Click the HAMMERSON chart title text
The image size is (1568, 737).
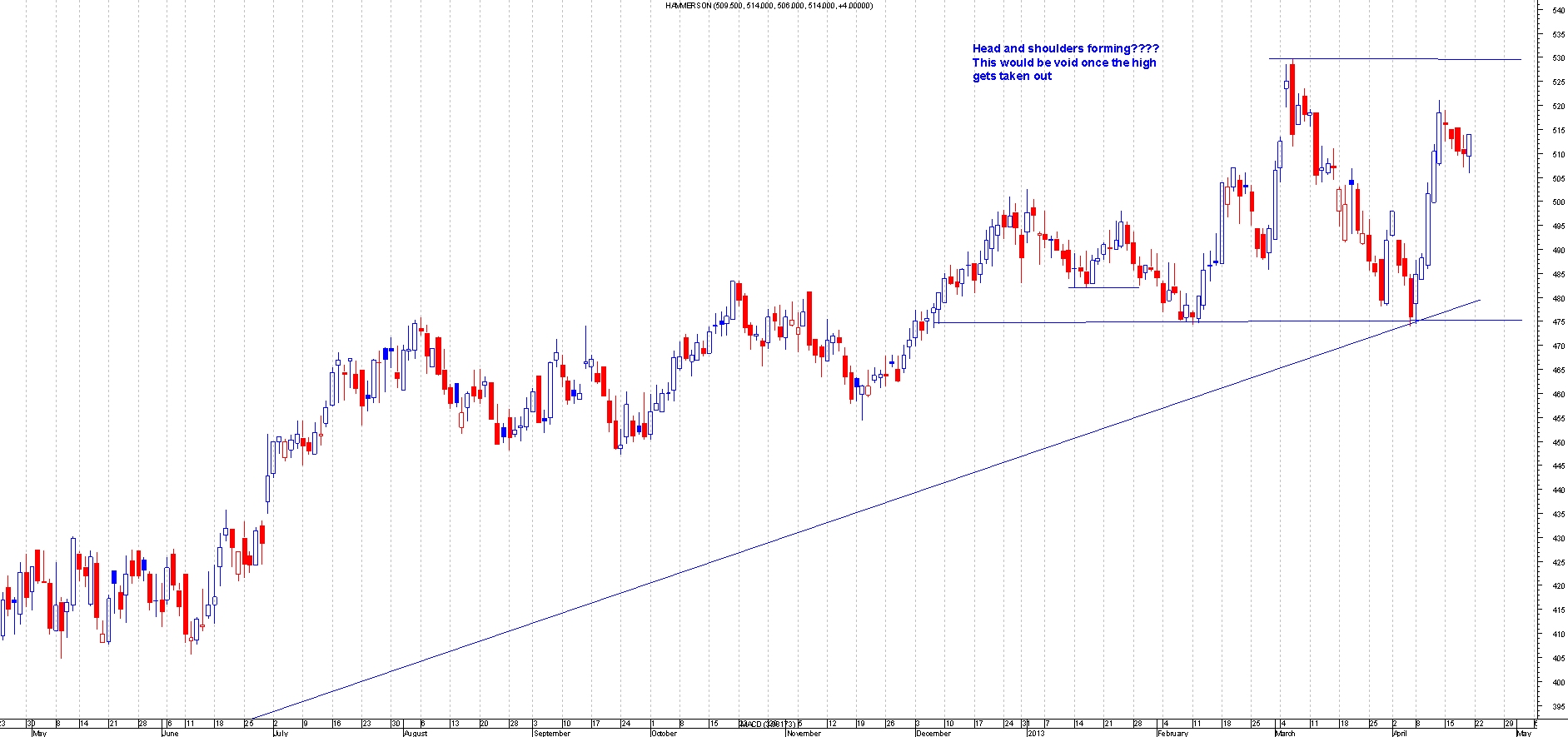[768, 5]
